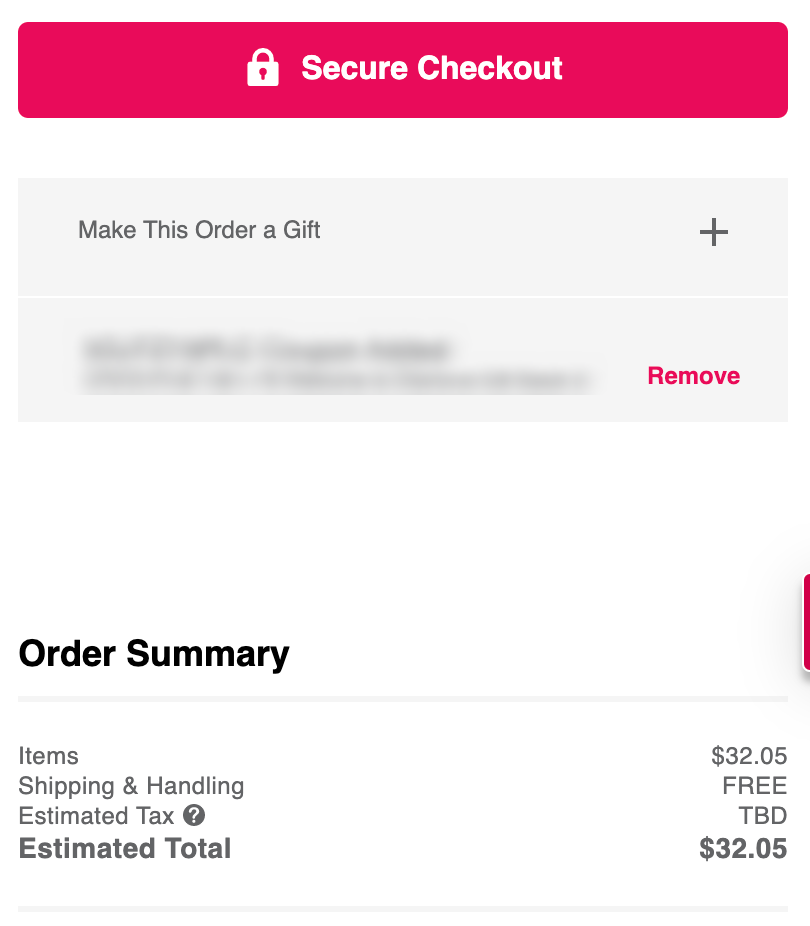Open the Make This Order a Gift label
Screen dimensions: 810x926
(199, 230)
